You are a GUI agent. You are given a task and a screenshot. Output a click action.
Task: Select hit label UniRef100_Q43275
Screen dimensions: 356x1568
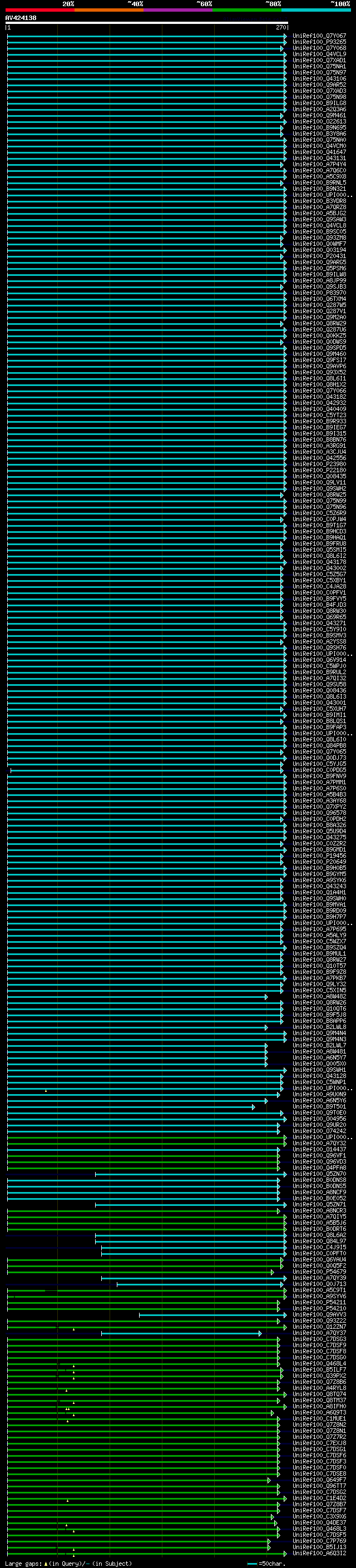coord(319,838)
